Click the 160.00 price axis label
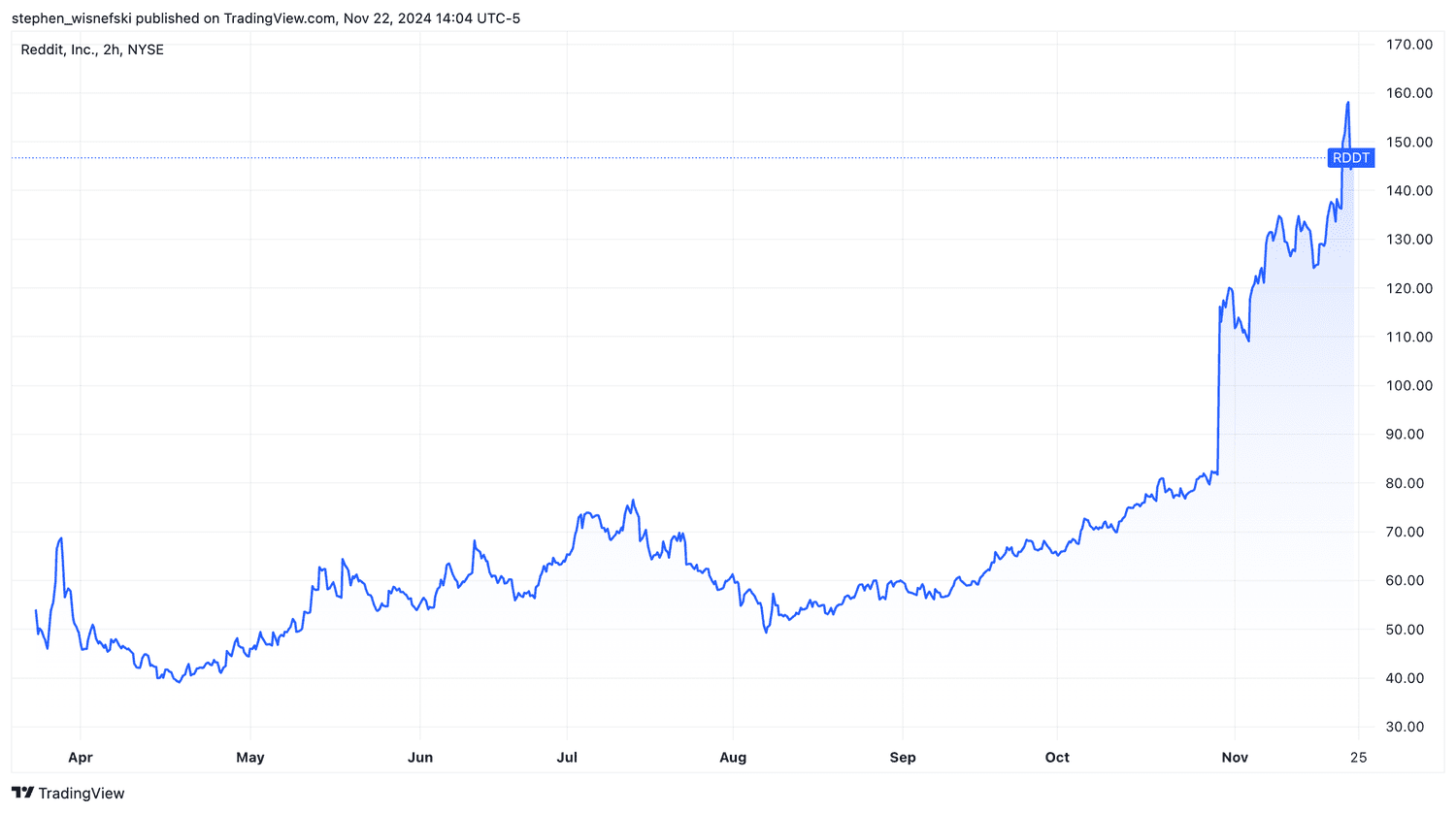The width and height of the screenshot is (1456, 813). coord(1409,93)
